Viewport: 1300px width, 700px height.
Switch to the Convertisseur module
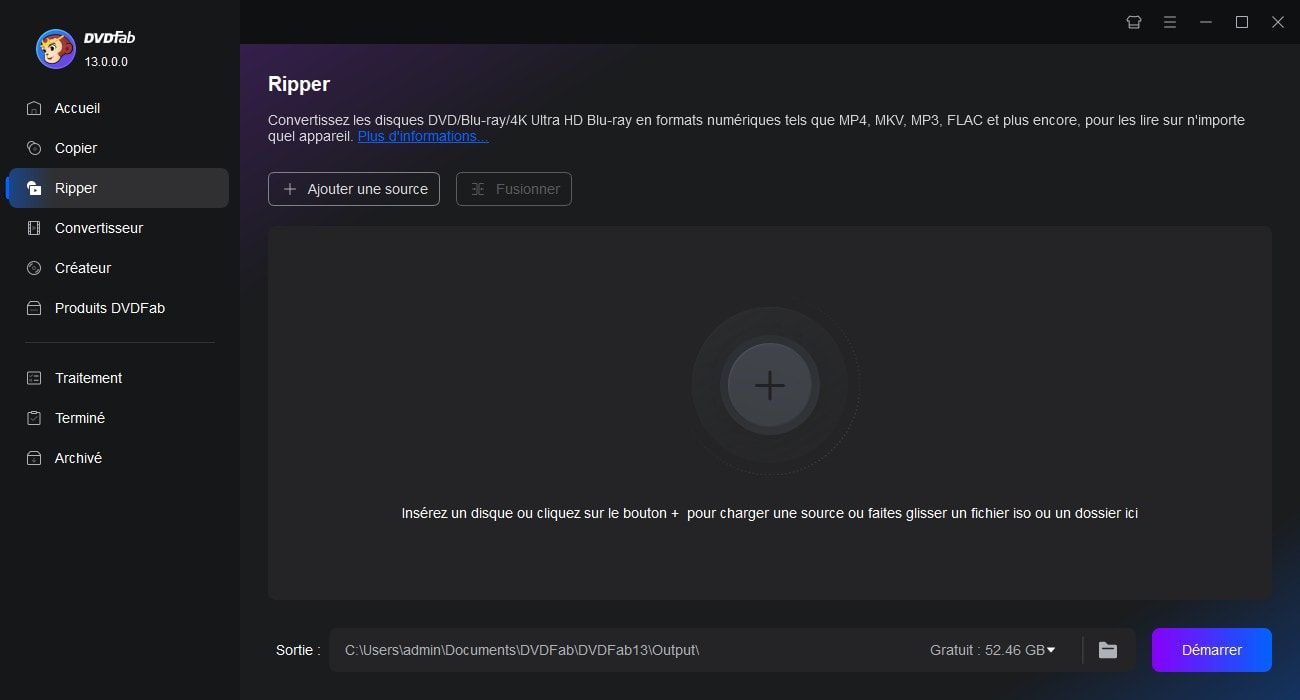(118, 228)
